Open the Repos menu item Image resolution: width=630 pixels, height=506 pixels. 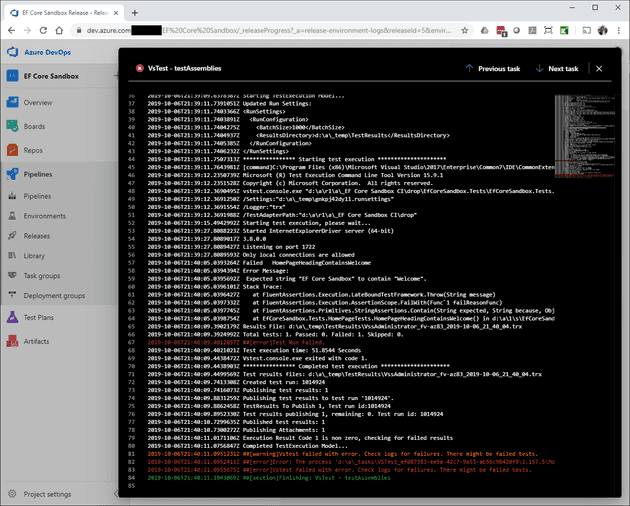click(33, 150)
